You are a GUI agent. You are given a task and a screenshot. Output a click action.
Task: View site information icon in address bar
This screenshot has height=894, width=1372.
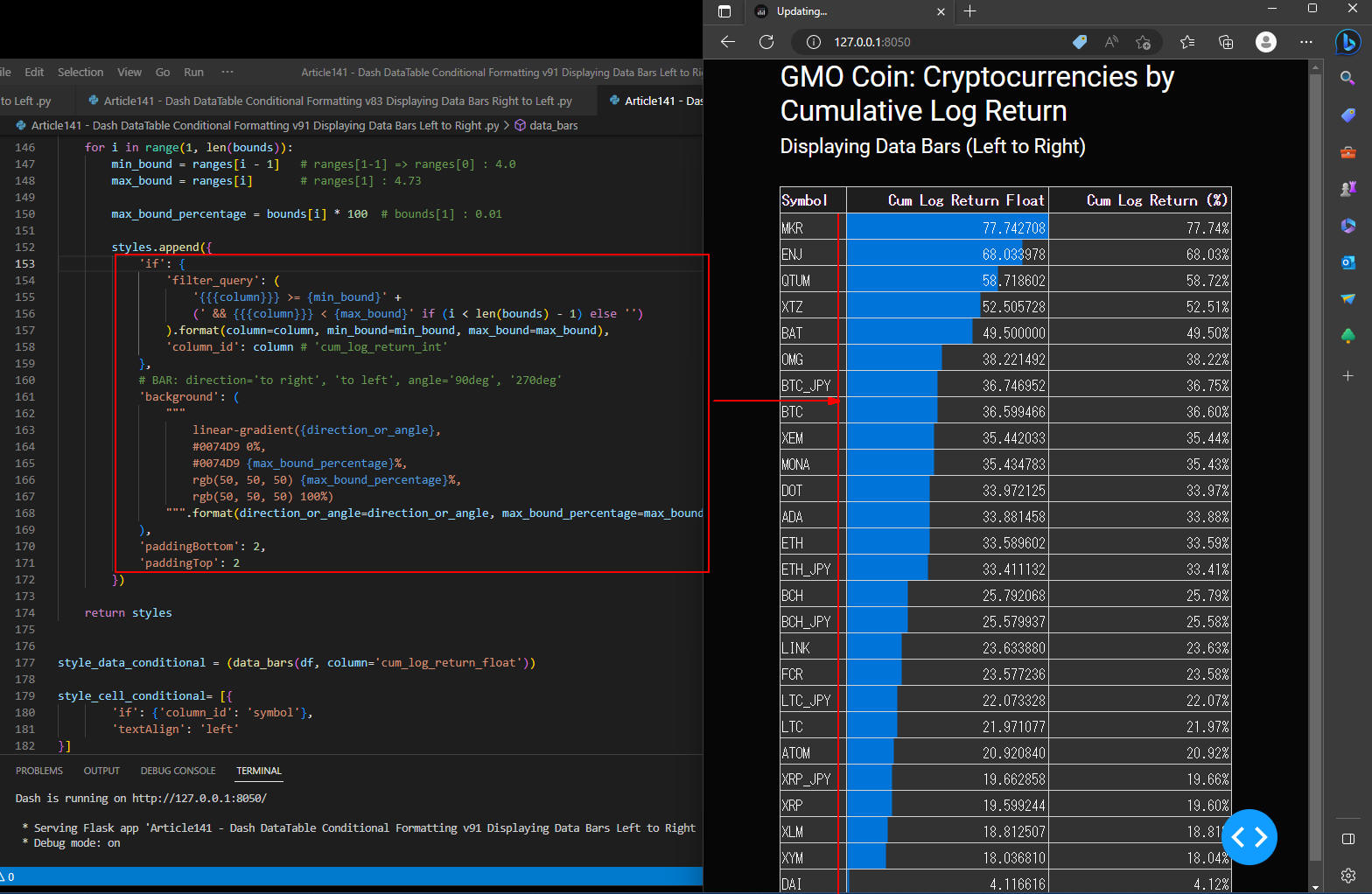coord(813,42)
